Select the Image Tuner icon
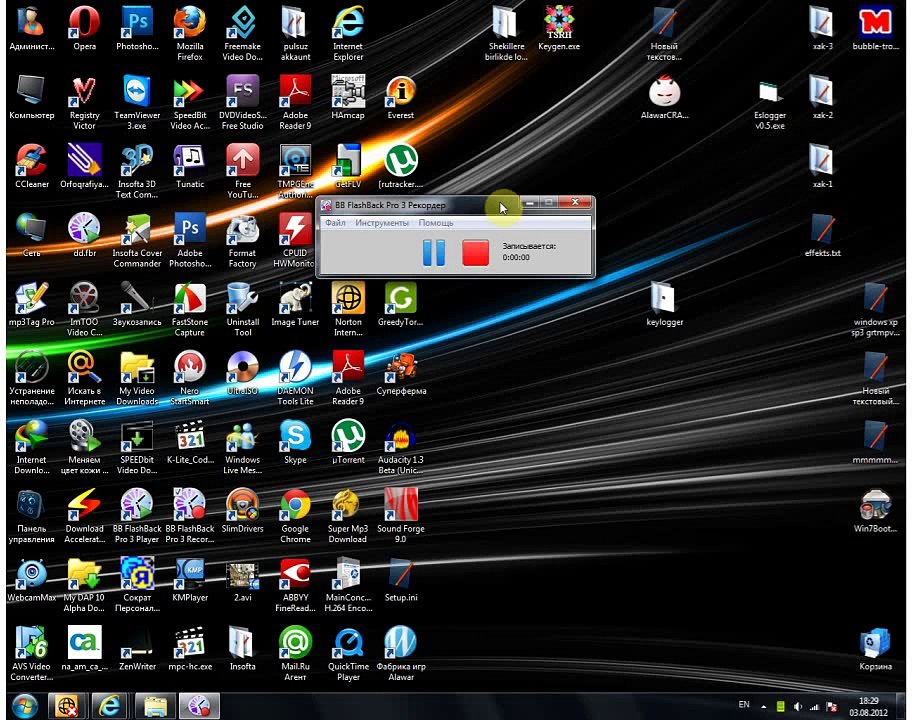The image size is (912, 720). click(x=295, y=304)
